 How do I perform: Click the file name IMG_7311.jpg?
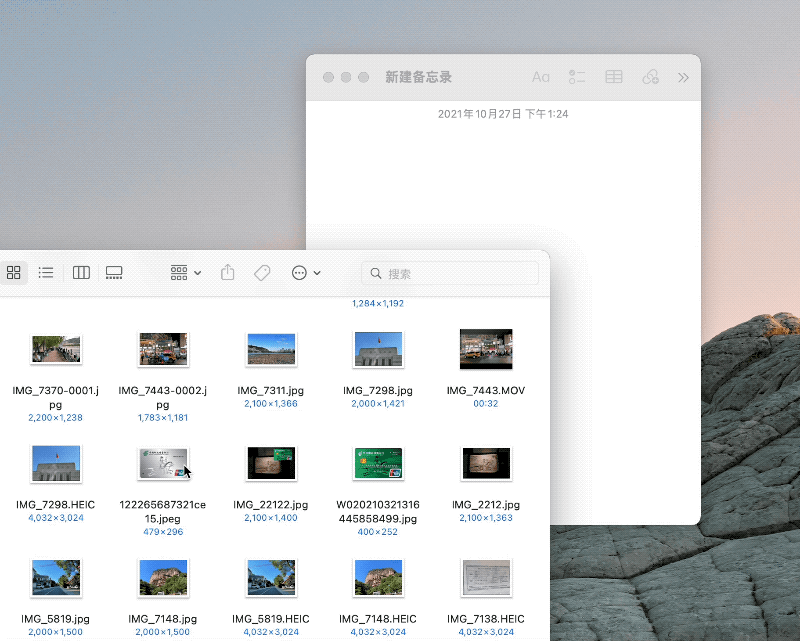[270, 390]
